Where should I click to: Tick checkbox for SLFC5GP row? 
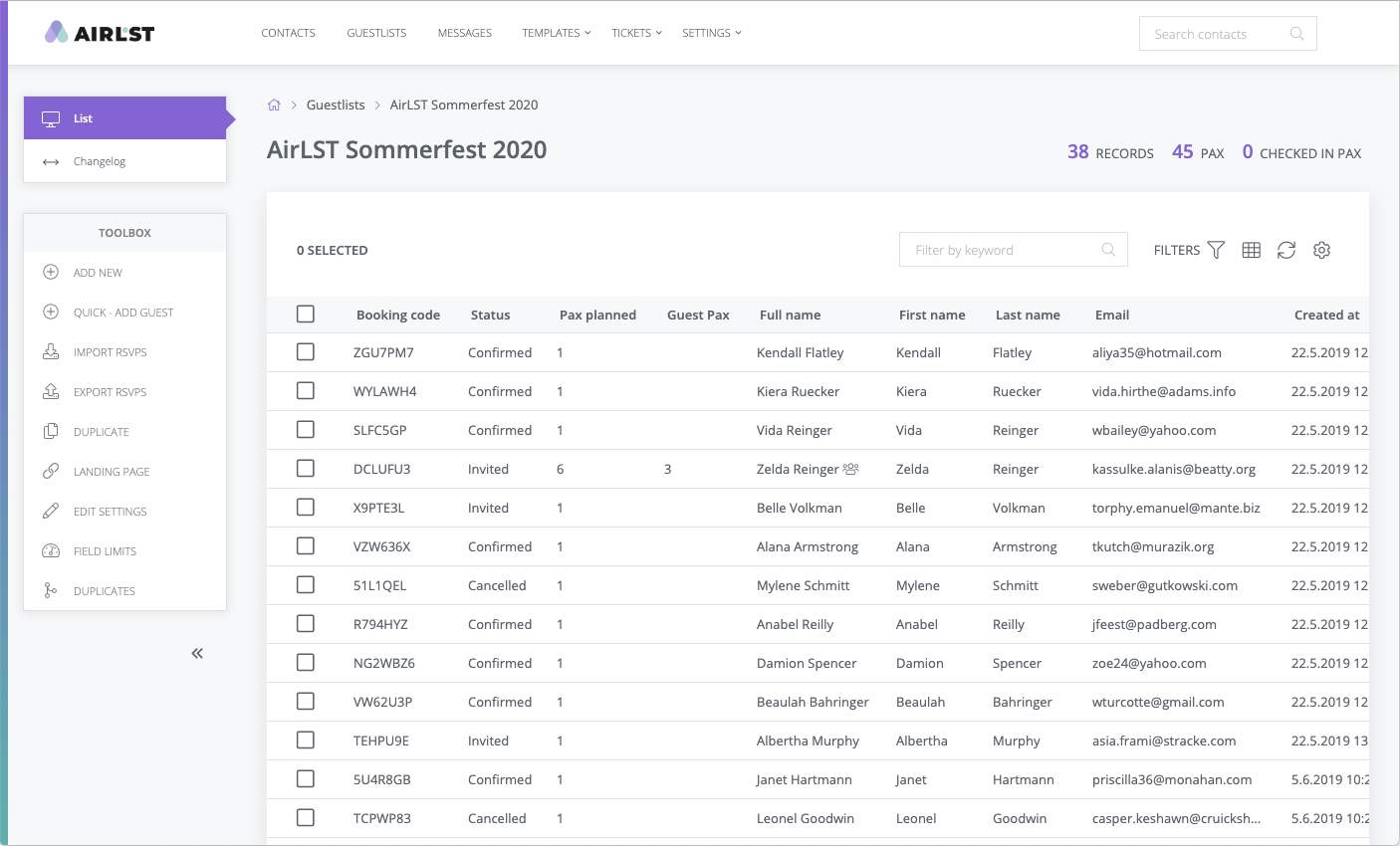(306, 429)
